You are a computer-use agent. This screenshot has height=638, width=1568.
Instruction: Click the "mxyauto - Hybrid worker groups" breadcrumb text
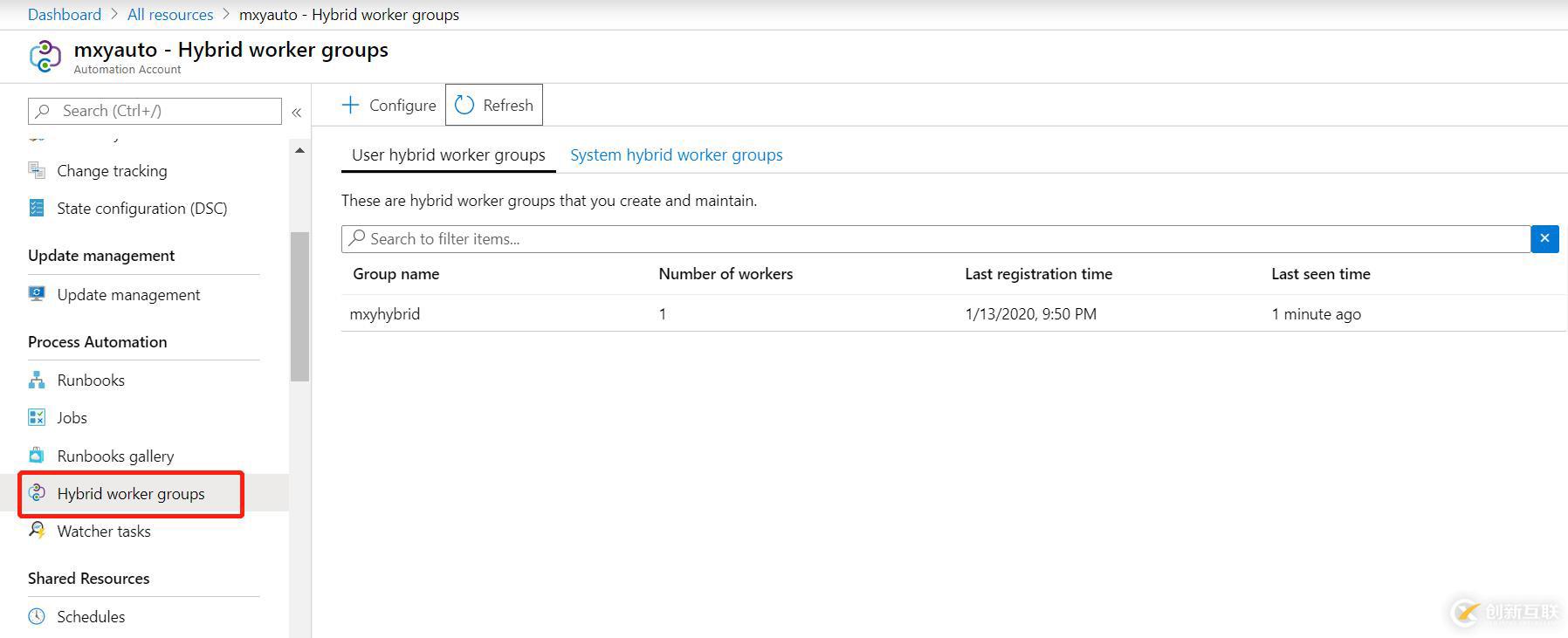pos(349,14)
